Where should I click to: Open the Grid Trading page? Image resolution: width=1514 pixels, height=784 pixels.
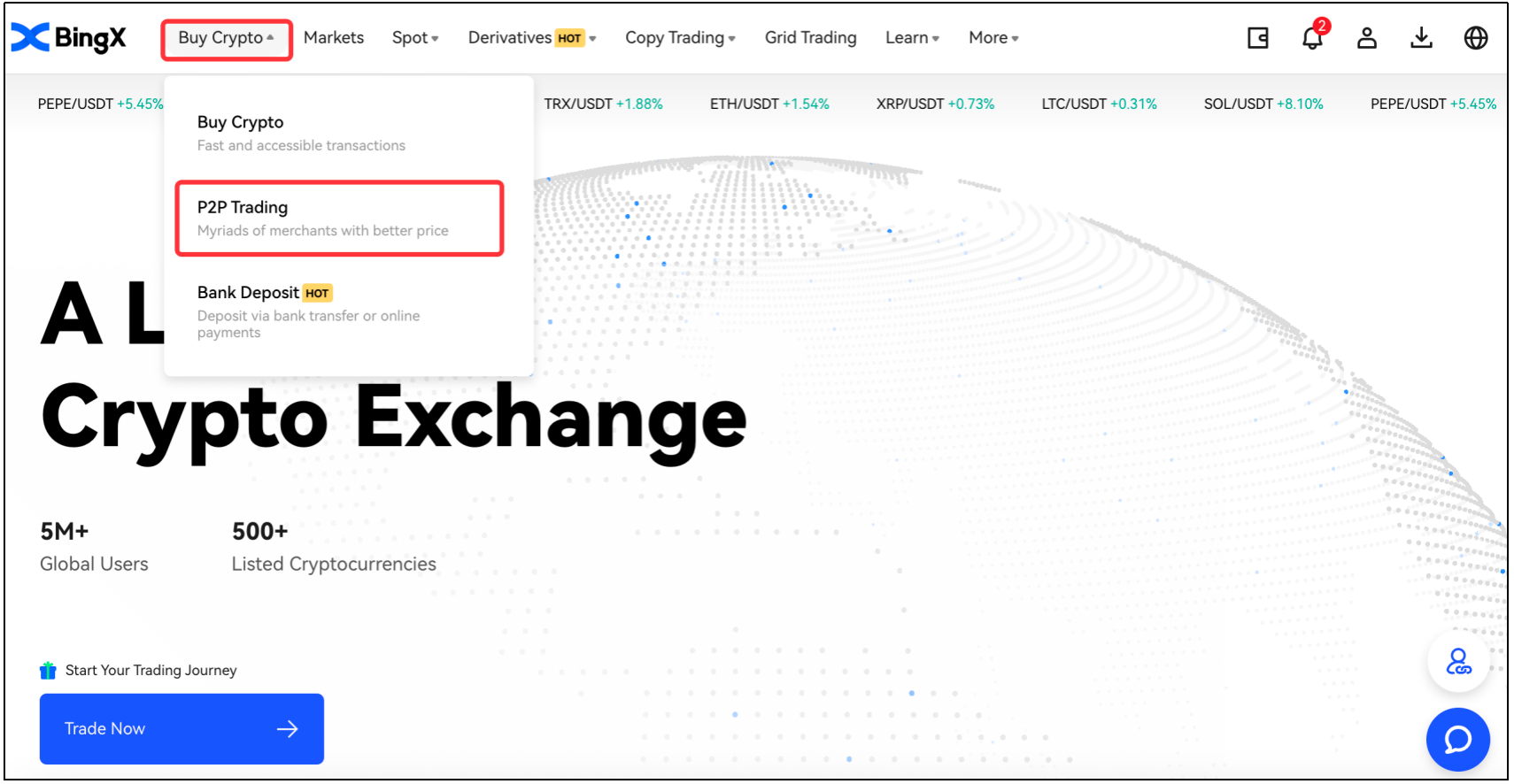(810, 38)
